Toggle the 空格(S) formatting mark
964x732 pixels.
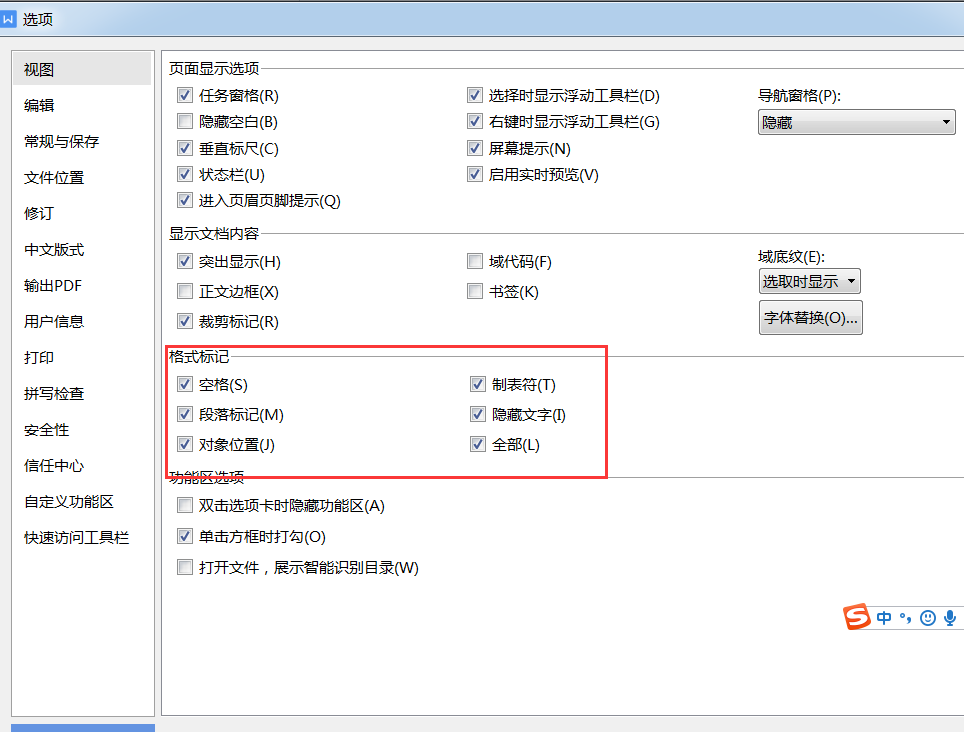[185, 383]
